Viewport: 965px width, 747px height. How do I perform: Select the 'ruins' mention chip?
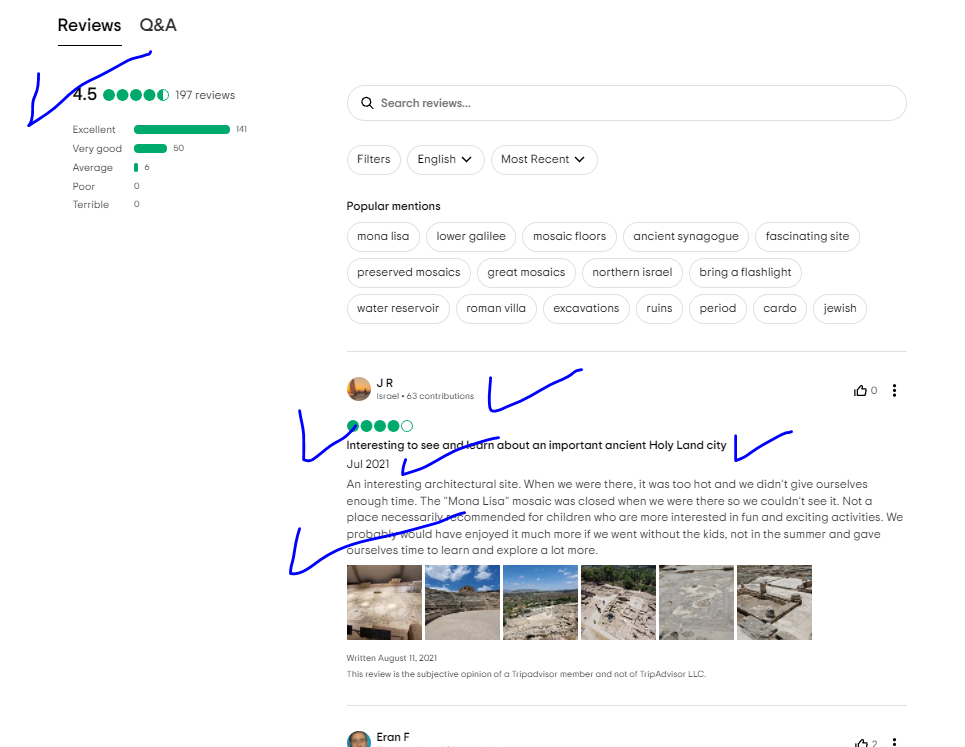(x=659, y=308)
